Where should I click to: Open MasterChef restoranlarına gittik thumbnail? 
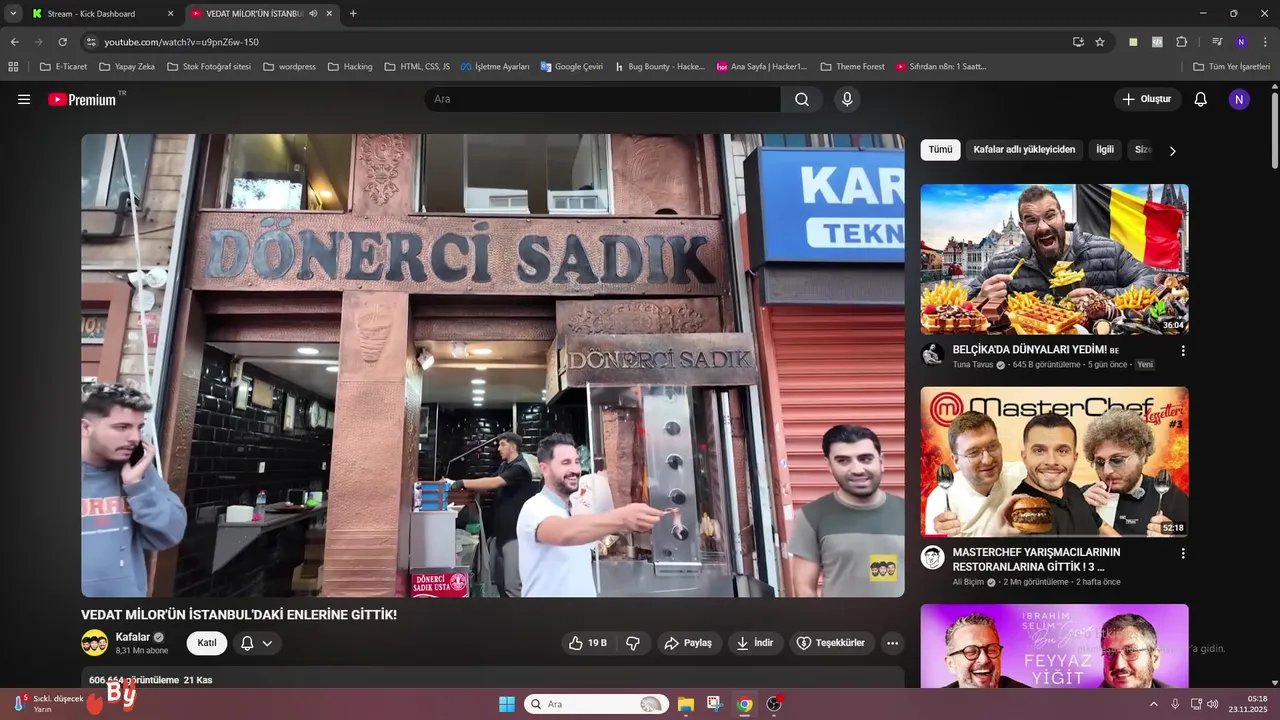(x=1054, y=461)
